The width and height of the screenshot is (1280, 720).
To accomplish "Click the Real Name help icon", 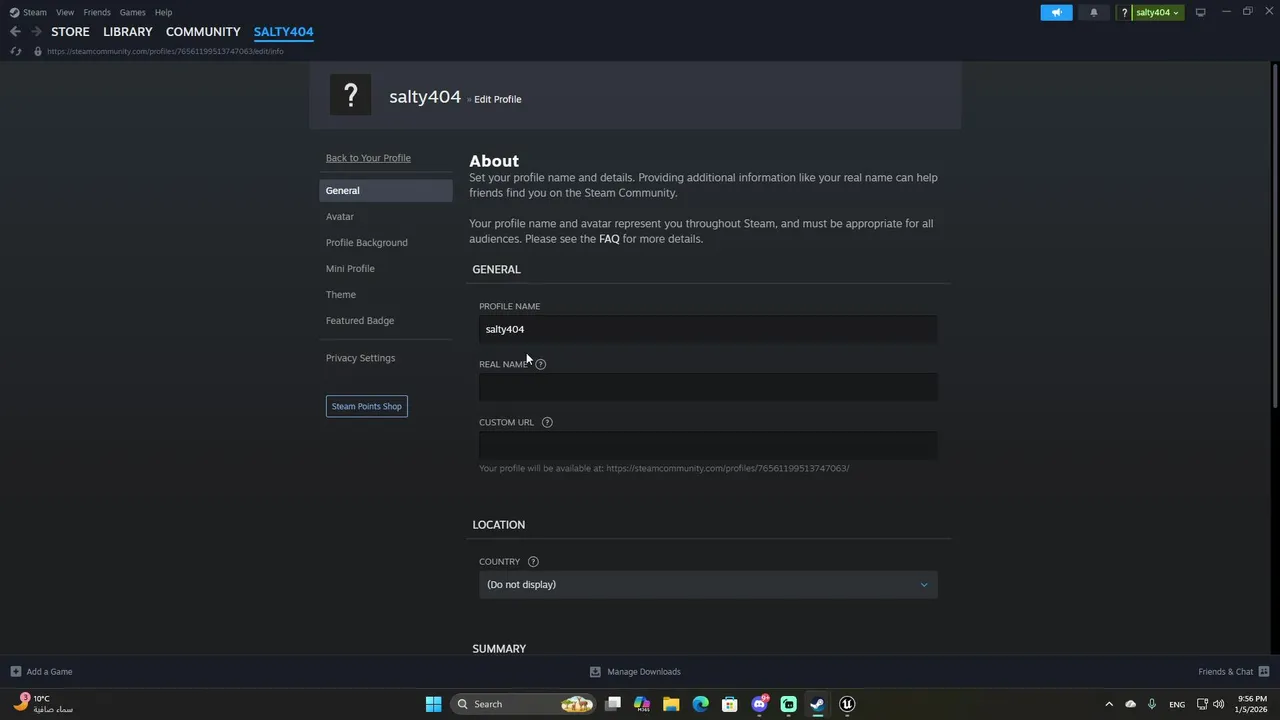I will pyautogui.click(x=540, y=364).
